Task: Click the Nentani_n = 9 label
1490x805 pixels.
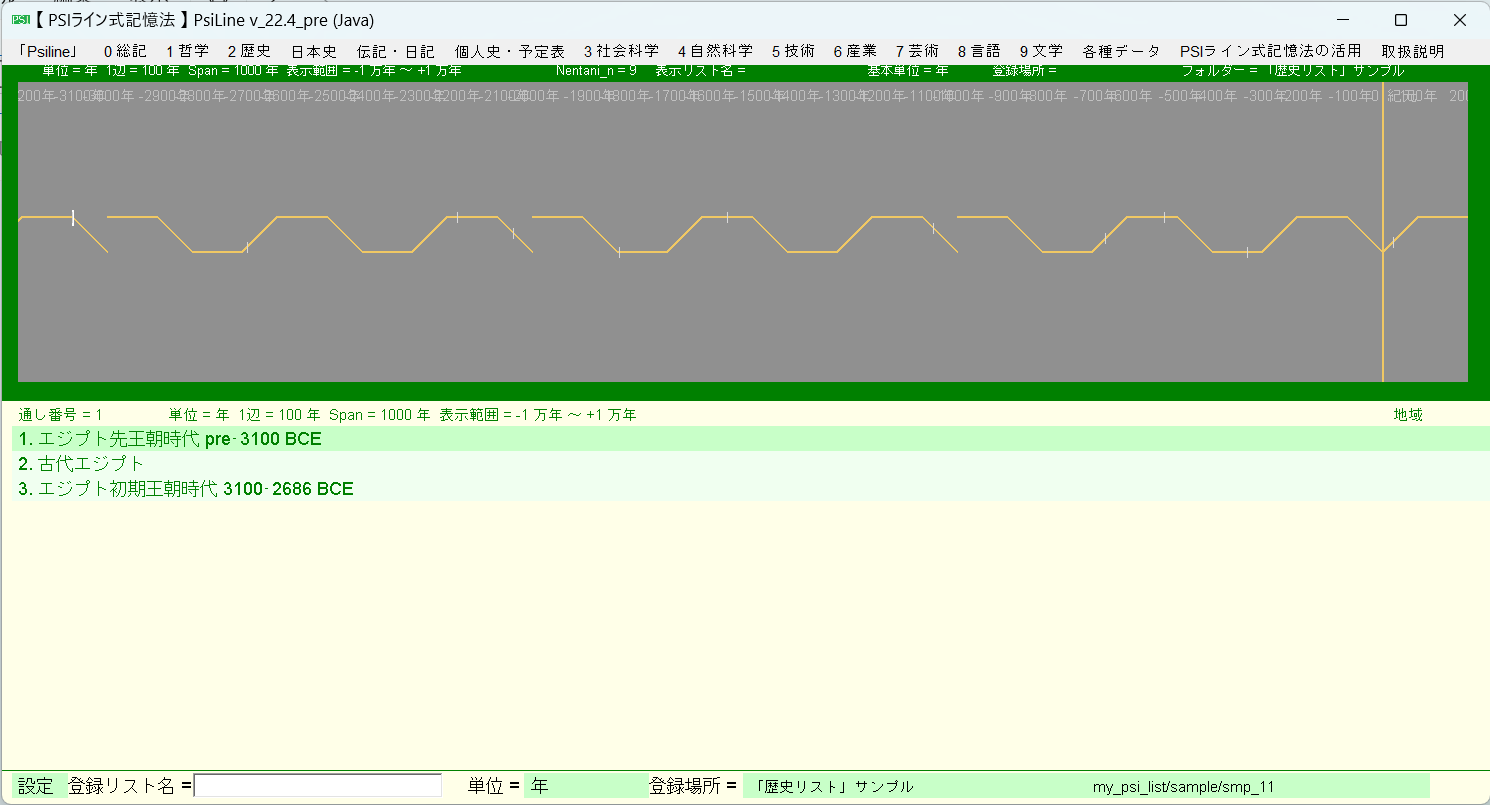Action: (x=596, y=71)
